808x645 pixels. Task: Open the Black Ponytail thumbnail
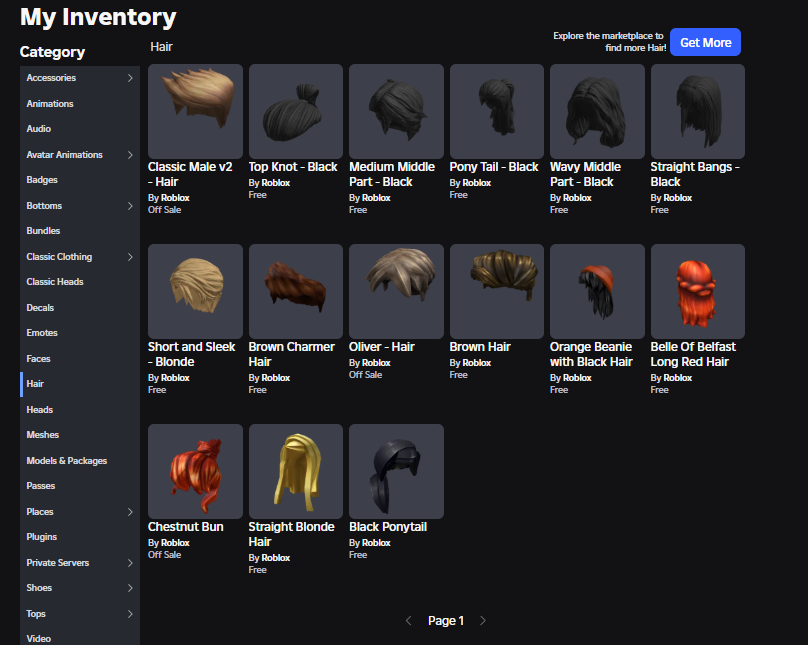coord(396,471)
